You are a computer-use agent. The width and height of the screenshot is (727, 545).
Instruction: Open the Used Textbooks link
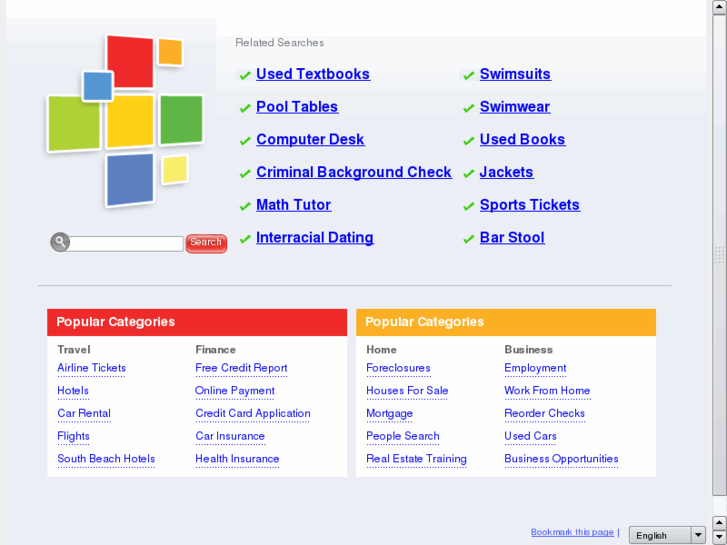tap(313, 74)
